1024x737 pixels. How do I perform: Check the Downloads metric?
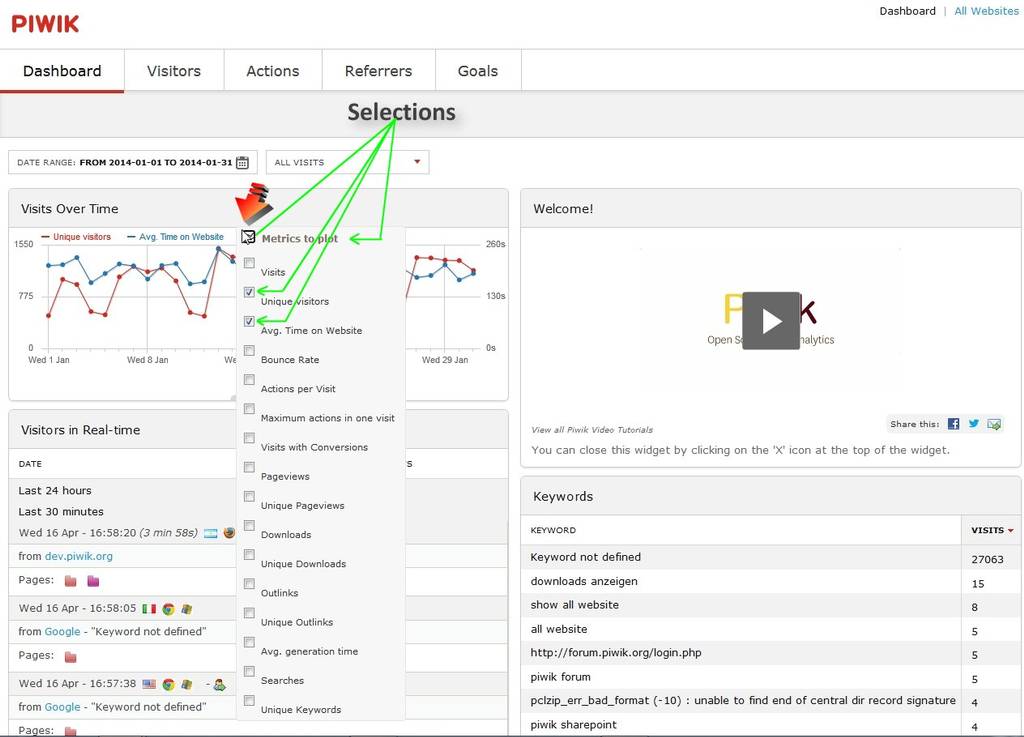click(x=249, y=525)
